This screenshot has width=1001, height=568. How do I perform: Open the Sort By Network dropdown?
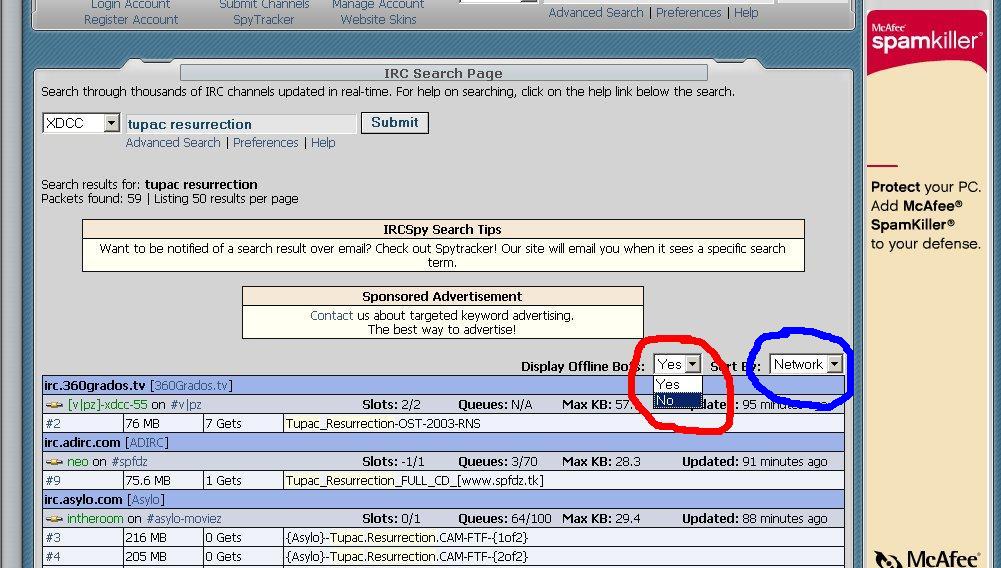click(x=806, y=364)
